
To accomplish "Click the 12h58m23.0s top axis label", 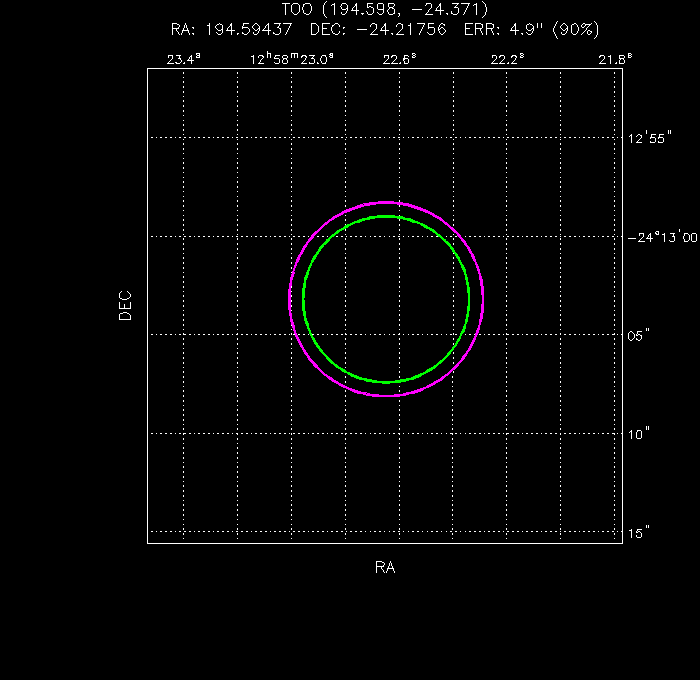I will tap(291, 60).
